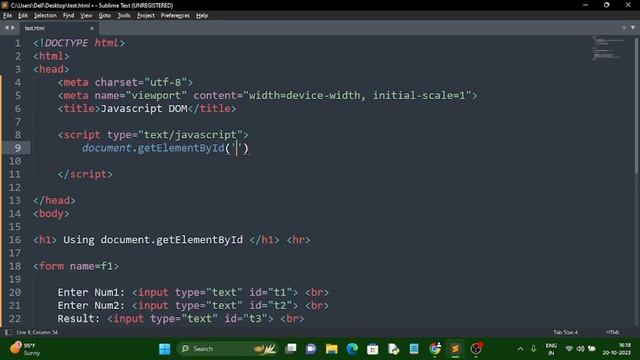This screenshot has height=360, width=640.
Task: Open the Help menu
Action: 202,16
